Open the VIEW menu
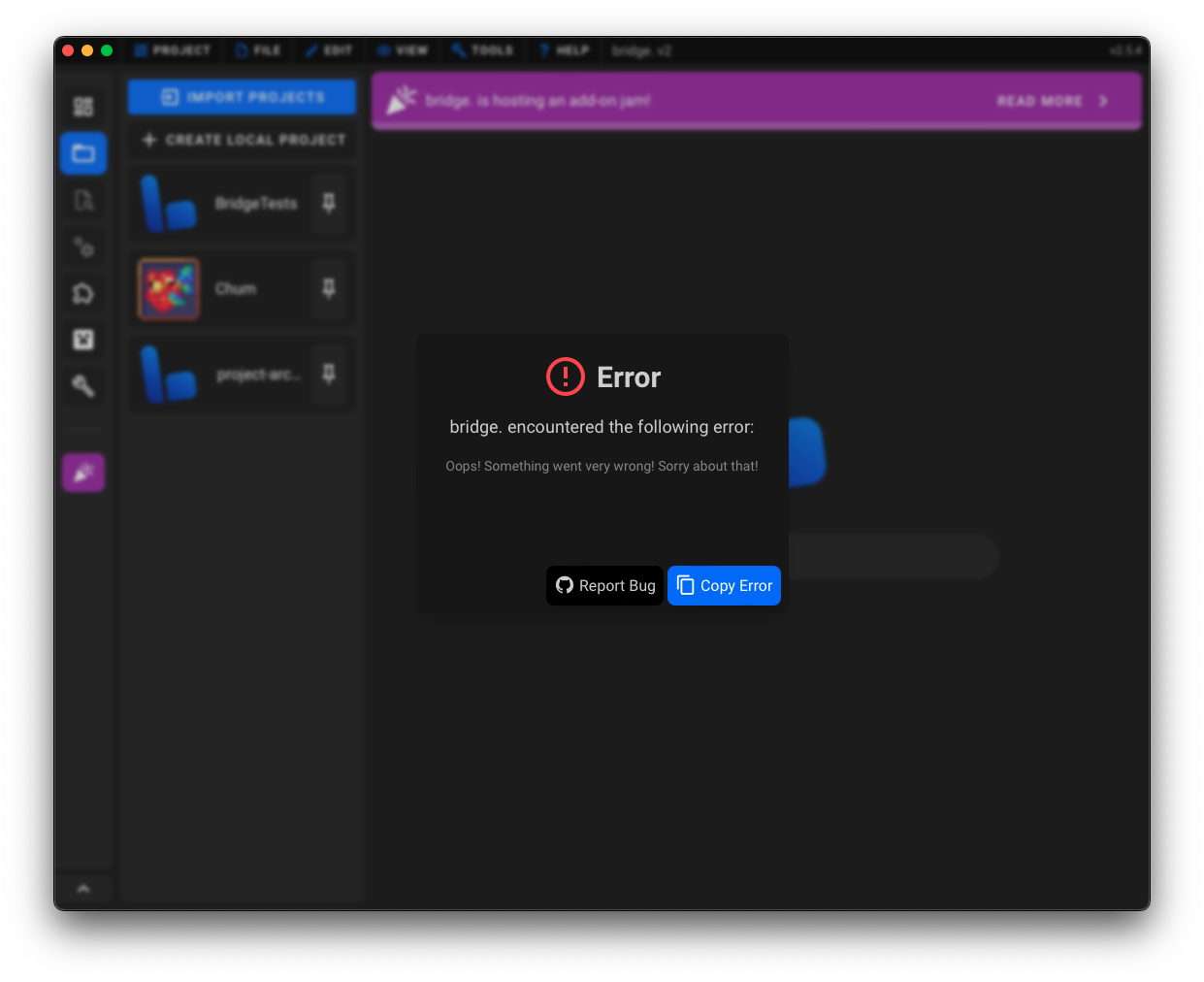Screen dimensions: 1204x982 [403, 50]
